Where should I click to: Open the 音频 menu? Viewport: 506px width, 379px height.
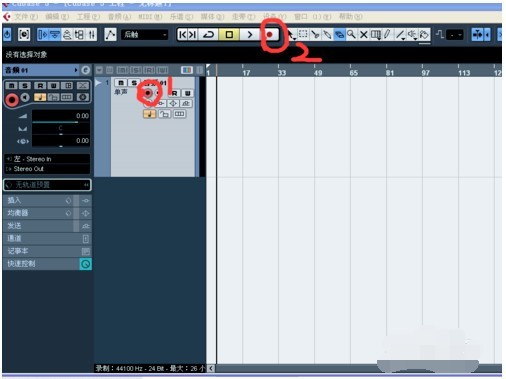point(119,17)
